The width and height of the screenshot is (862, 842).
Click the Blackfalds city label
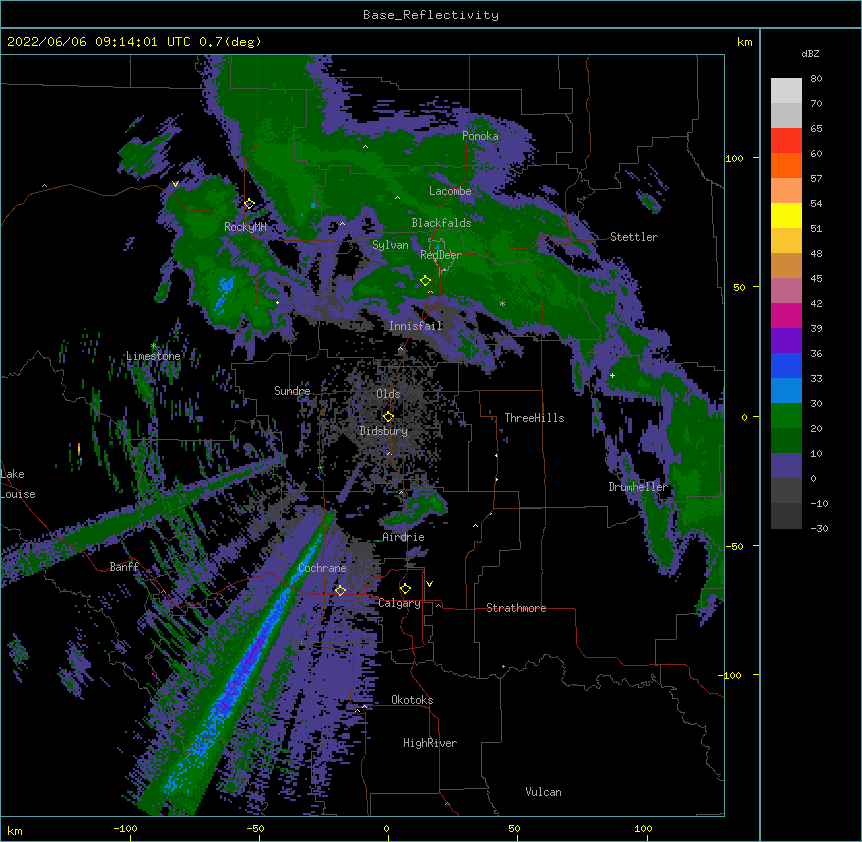coord(441,223)
